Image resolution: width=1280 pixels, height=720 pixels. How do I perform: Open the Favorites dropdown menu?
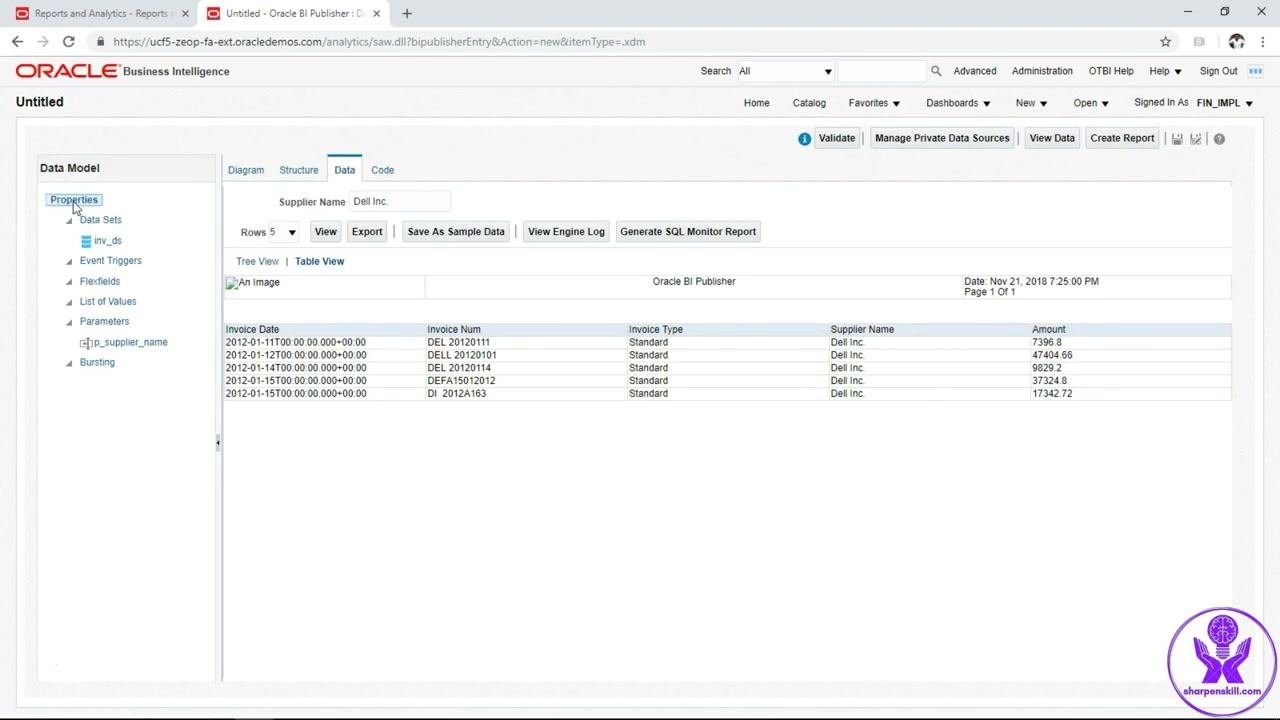click(875, 103)
